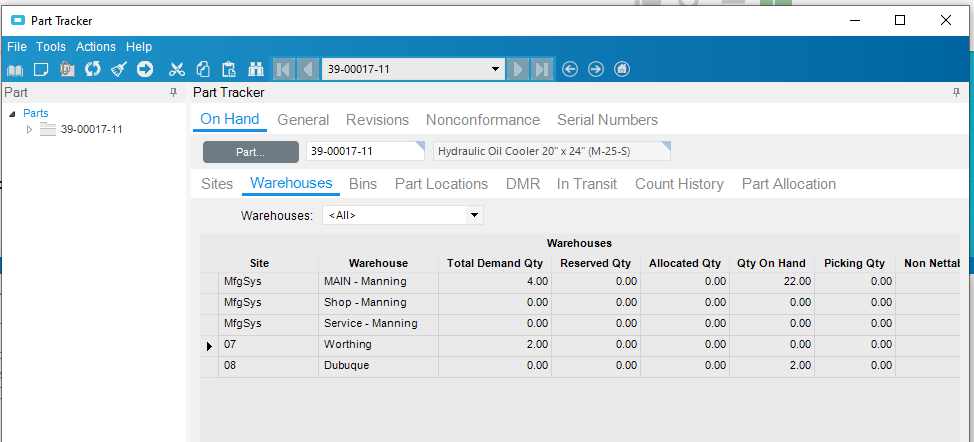Click the Paste clipboard icon
This screenshot has width=974, height=442.
(229, 70)
